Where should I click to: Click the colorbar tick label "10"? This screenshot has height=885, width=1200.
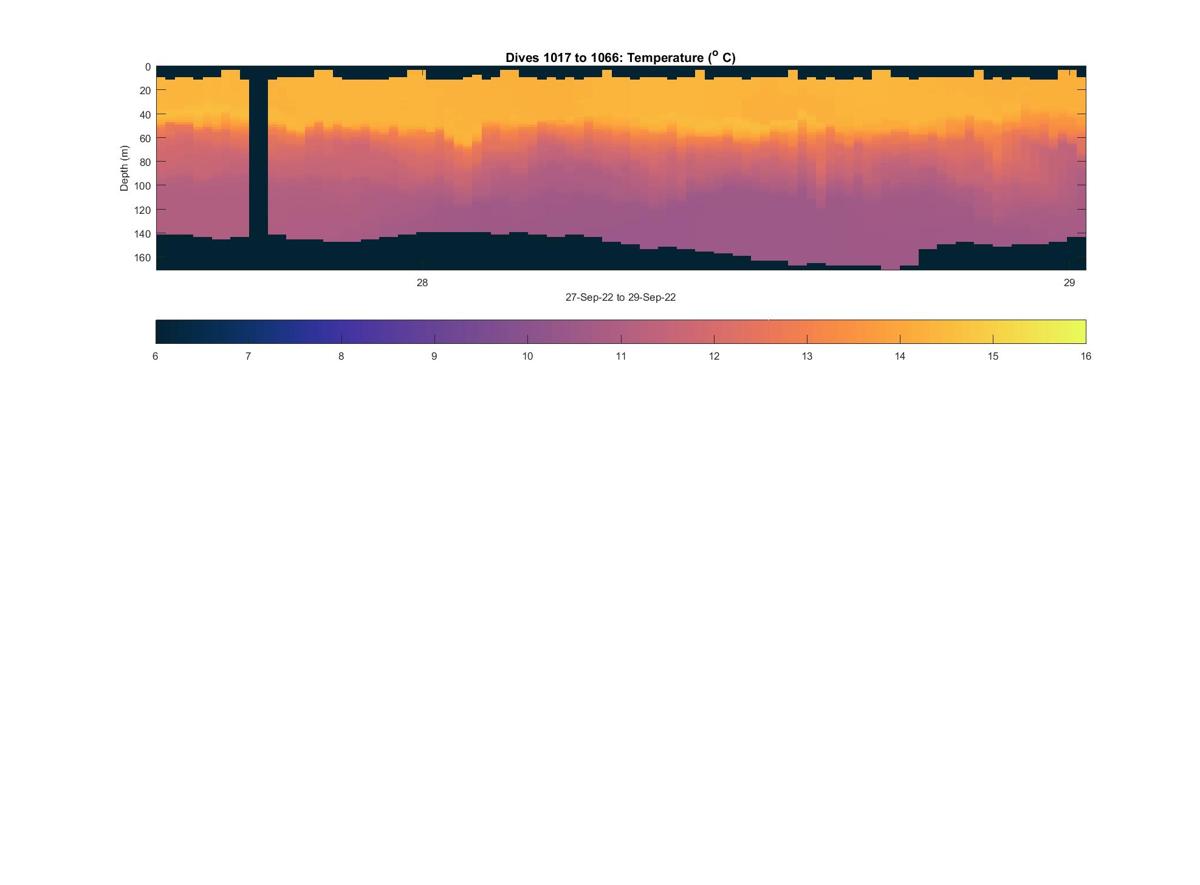[527, 356]
